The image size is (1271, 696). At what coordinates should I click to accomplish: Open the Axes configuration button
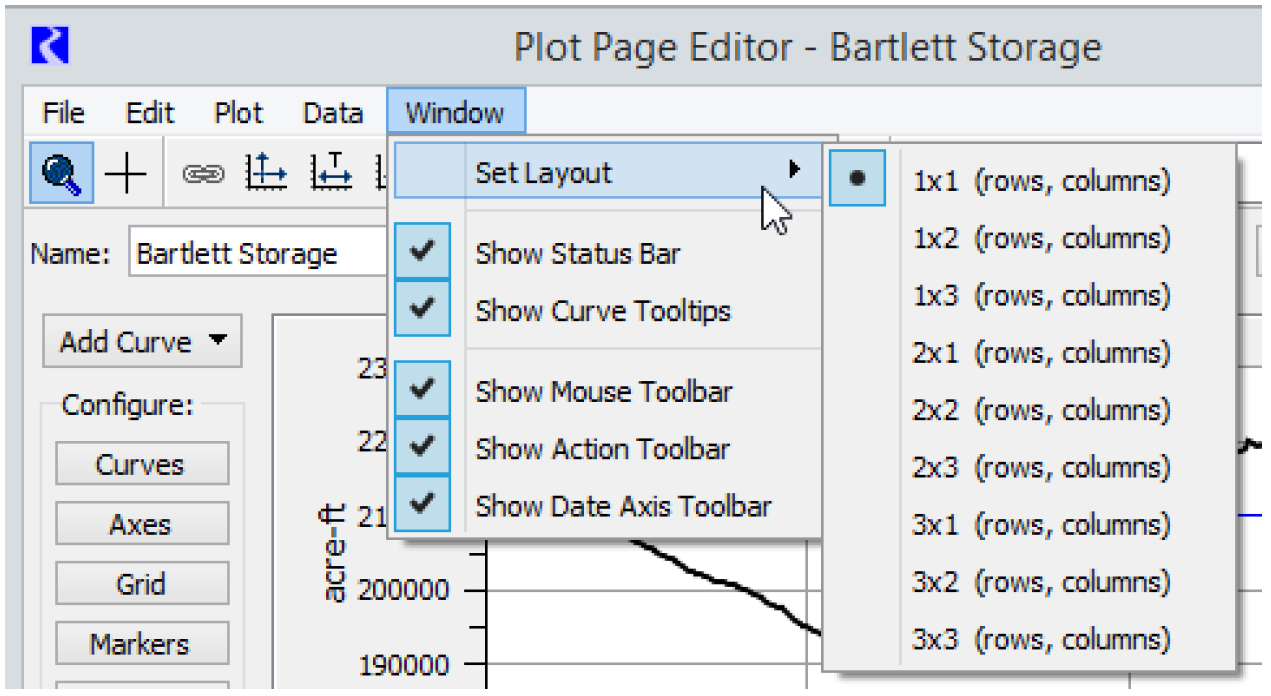[x=140, y=525]
